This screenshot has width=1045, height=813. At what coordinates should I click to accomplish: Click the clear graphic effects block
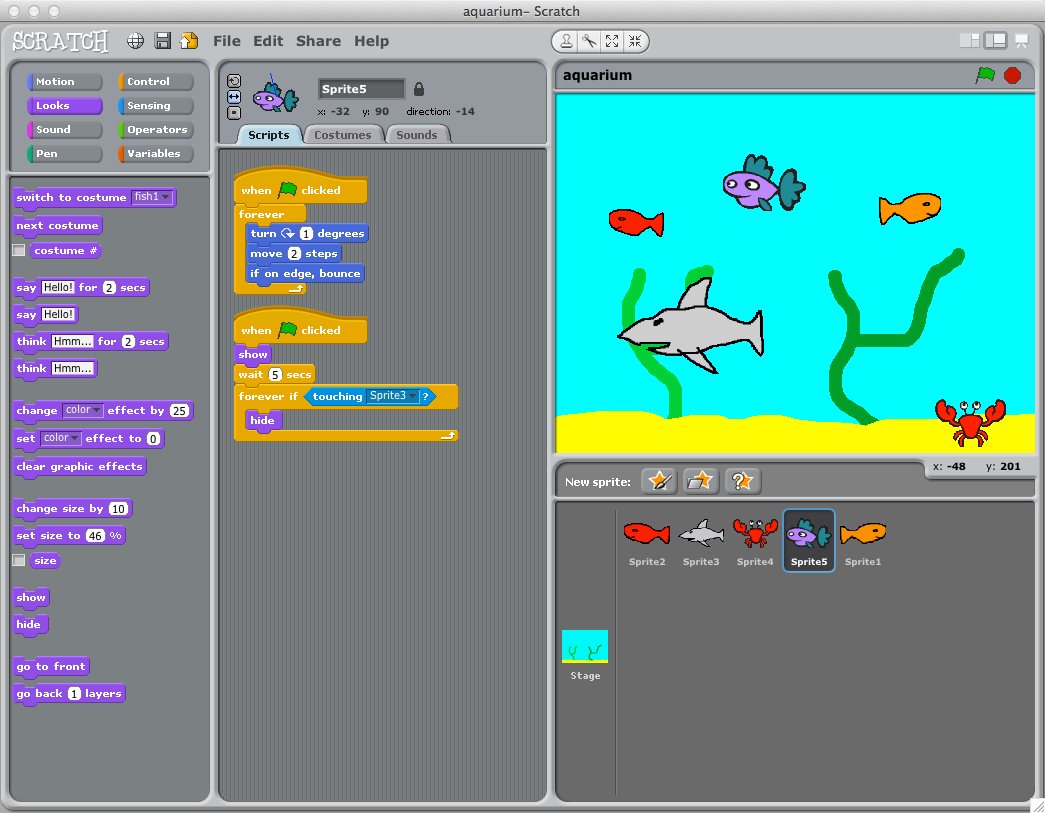pyautogui.click(x=79, y=466)
